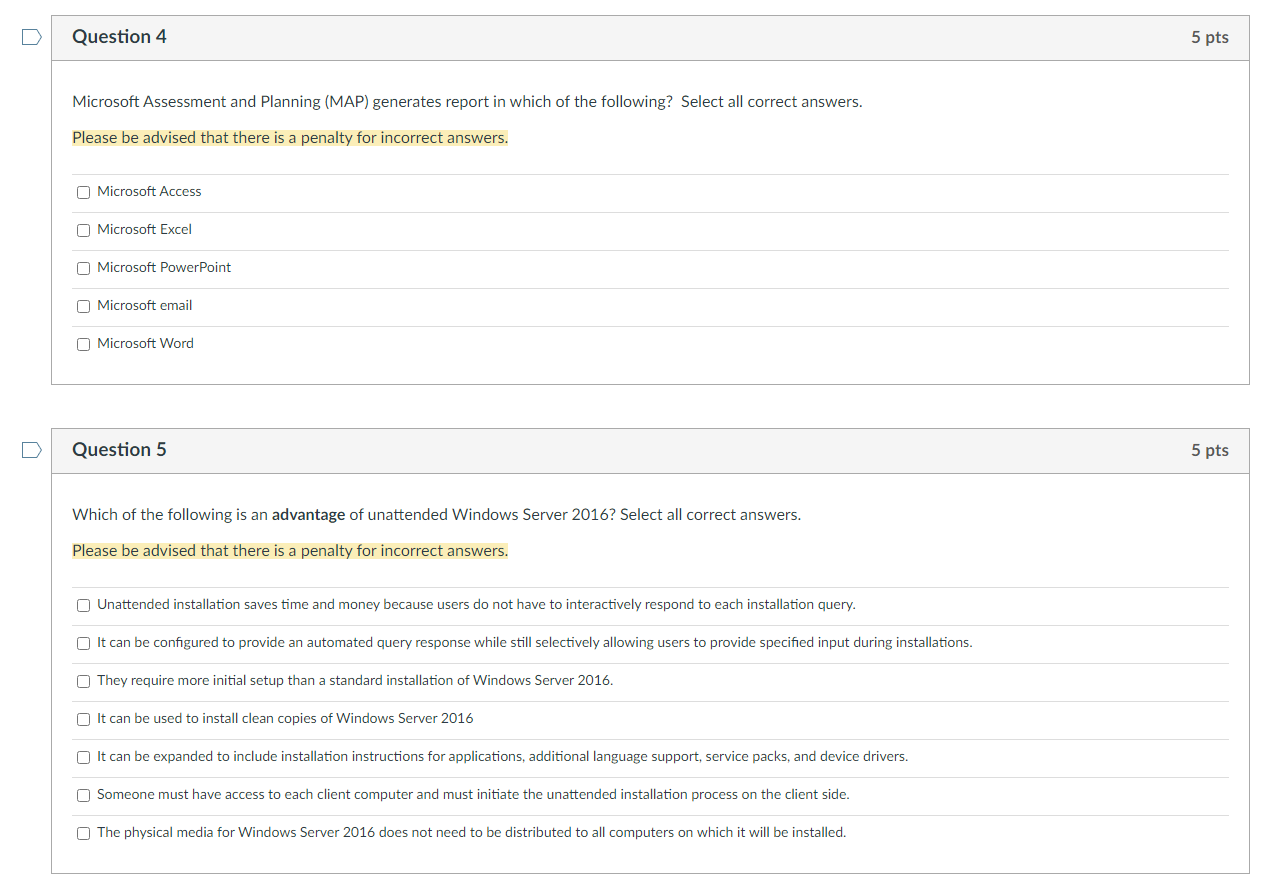Flag Question 5 with the bookmark icon
This screenshot has width=1278, height=895.
(32, 450)
